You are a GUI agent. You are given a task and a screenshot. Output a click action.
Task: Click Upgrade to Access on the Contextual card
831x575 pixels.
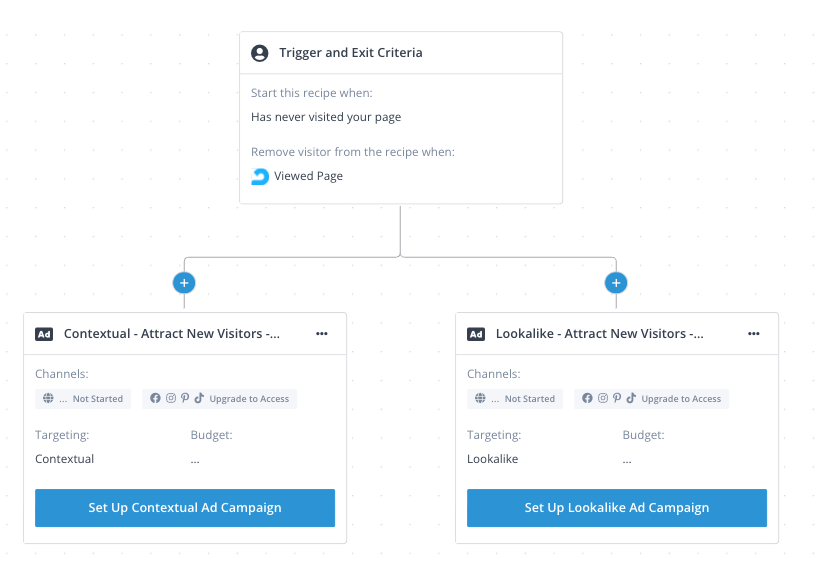pyautogui.click(x=249, y=399)
